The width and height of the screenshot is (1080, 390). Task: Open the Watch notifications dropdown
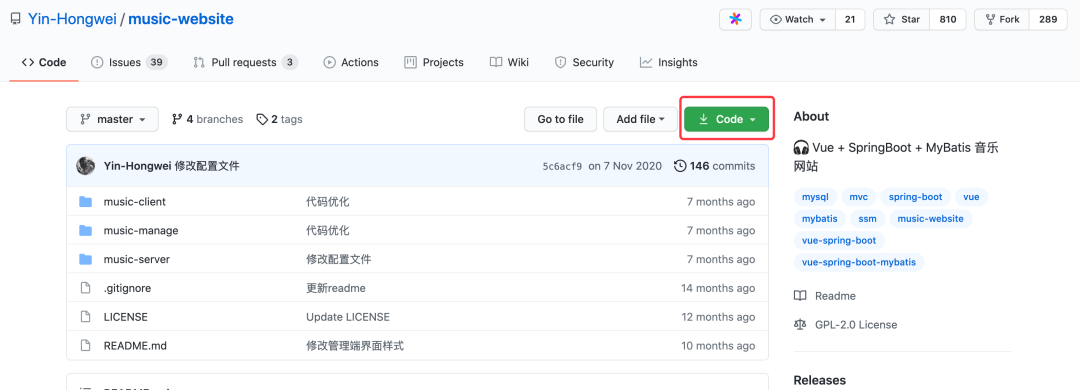pos(798,19)
